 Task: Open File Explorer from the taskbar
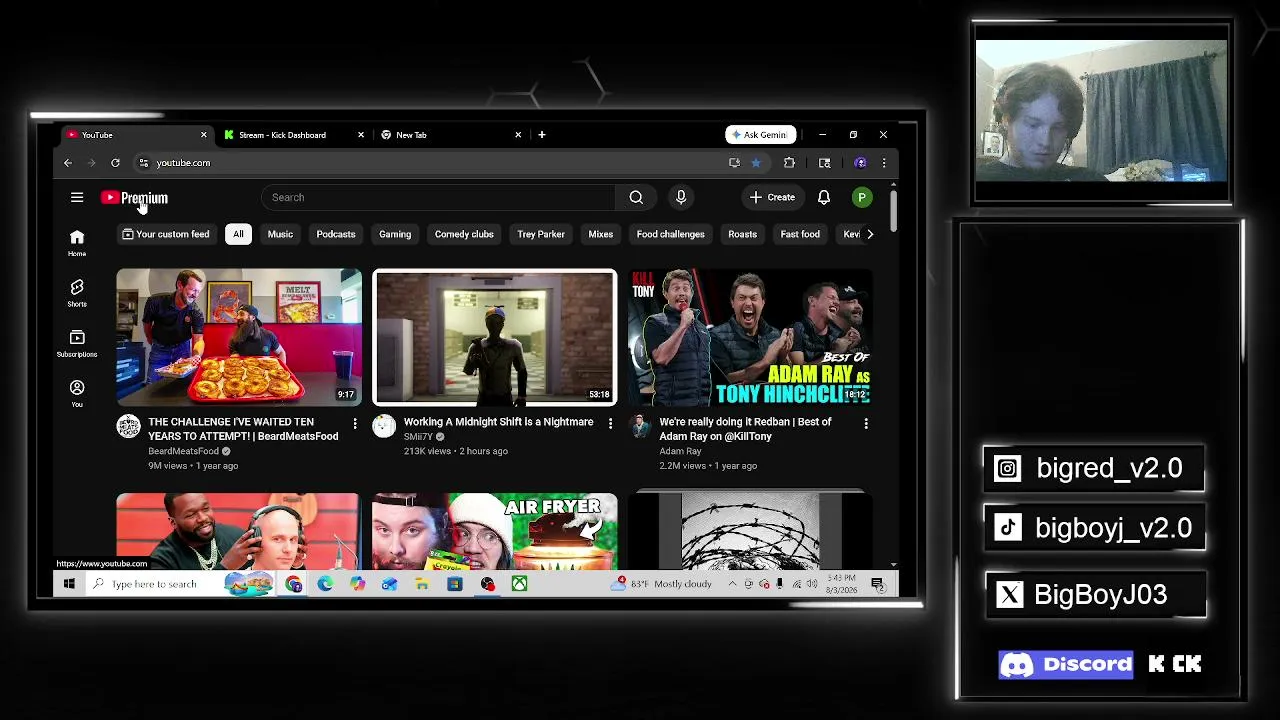pyautogui.click(x=422, y=584)
